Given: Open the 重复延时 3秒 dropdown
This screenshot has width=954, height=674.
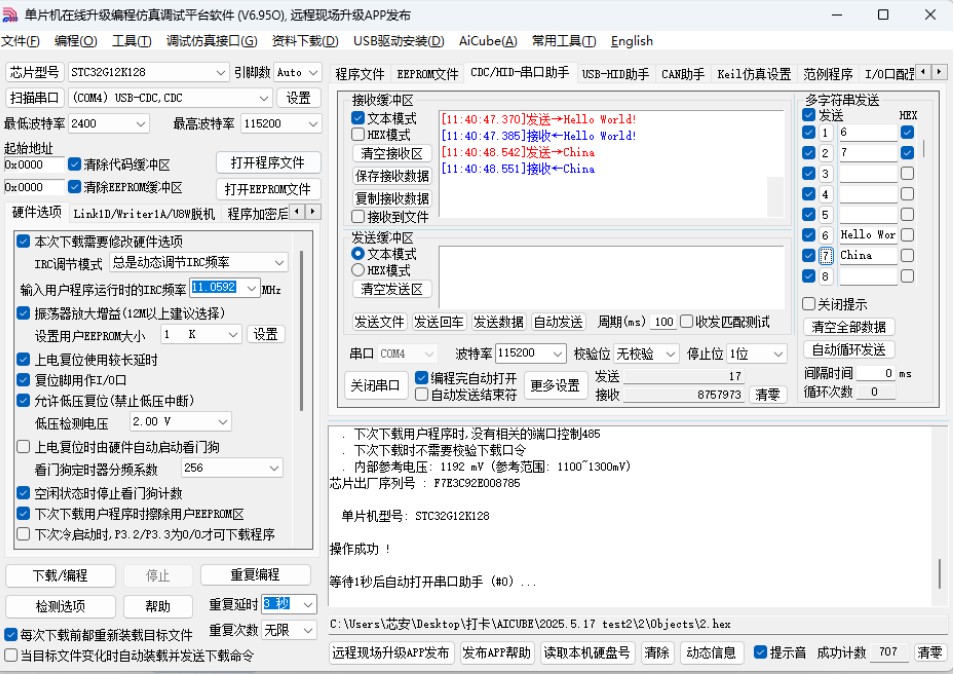Looking at the screenshot, I should pos(308,605).
